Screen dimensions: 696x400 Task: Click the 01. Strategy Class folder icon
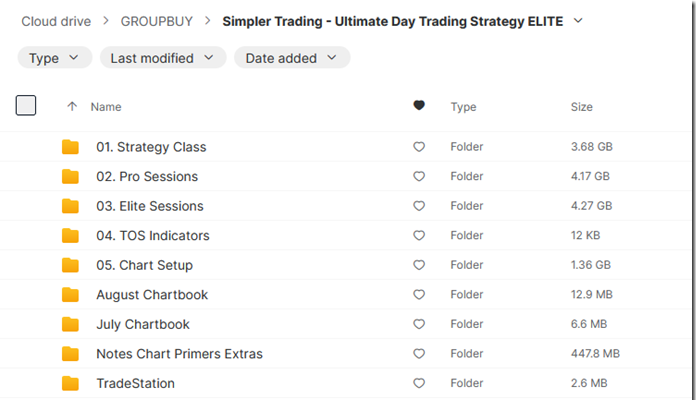pyautogui.click(x=70, y=147)
